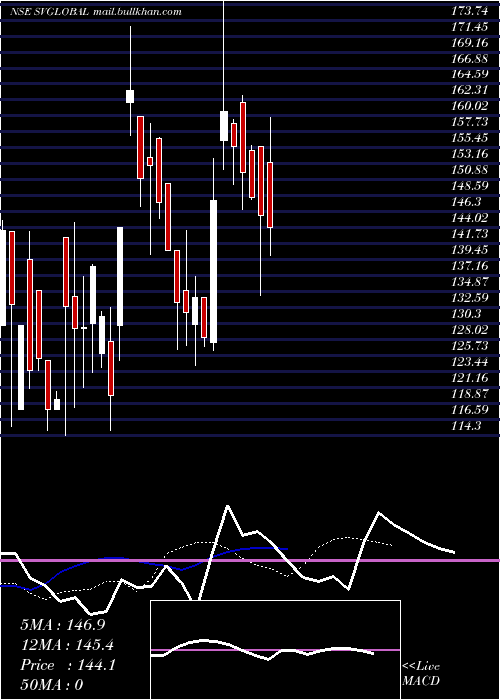Click the 134.87 price axis label
Viewport: 500px width, 700px height.
(x=470, y=282)
